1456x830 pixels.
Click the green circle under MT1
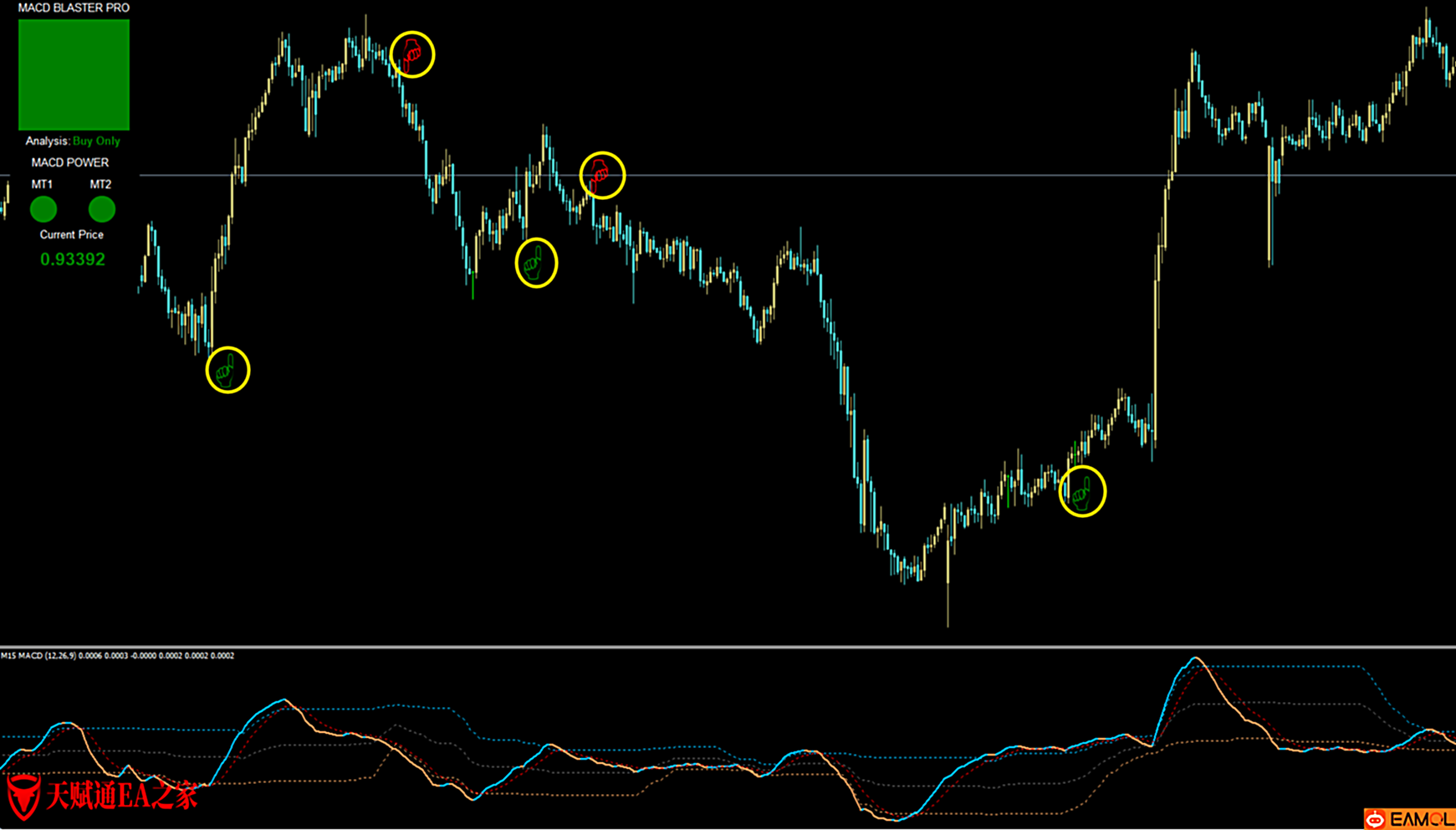coord(43,209)
